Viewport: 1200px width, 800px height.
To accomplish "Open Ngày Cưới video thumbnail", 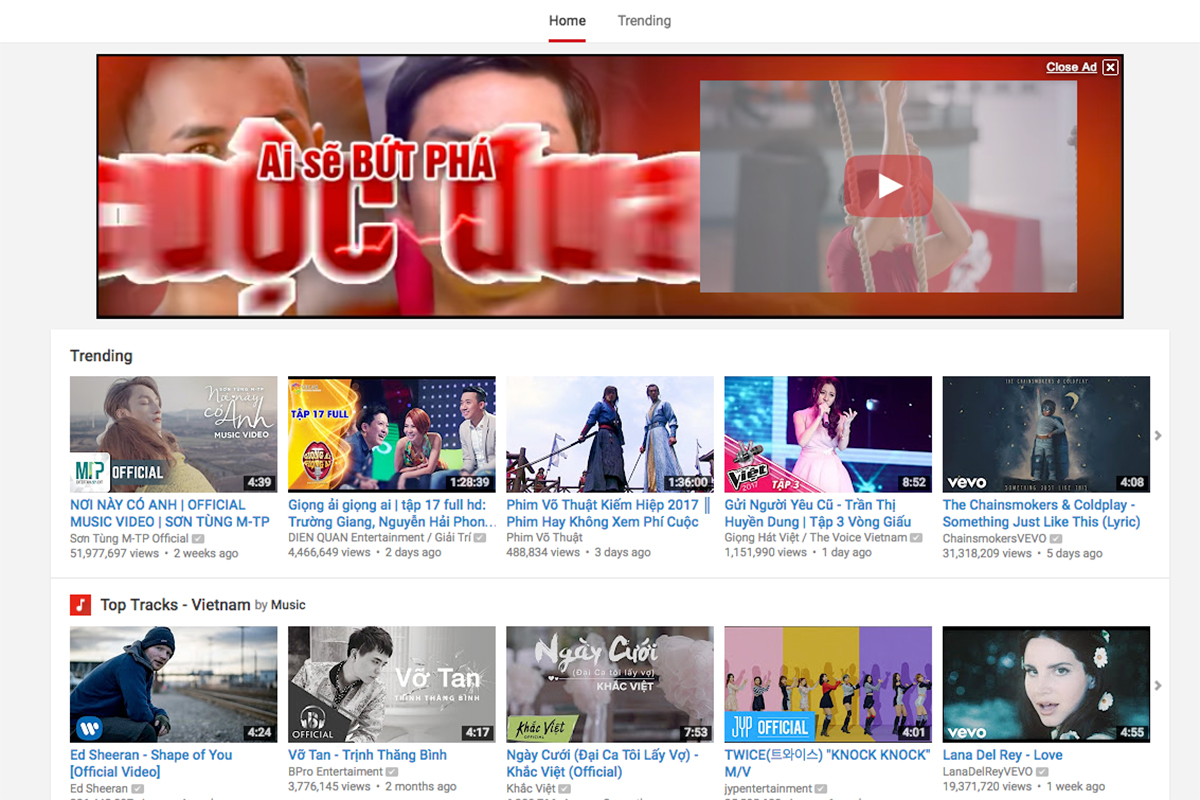I will 610,684.
